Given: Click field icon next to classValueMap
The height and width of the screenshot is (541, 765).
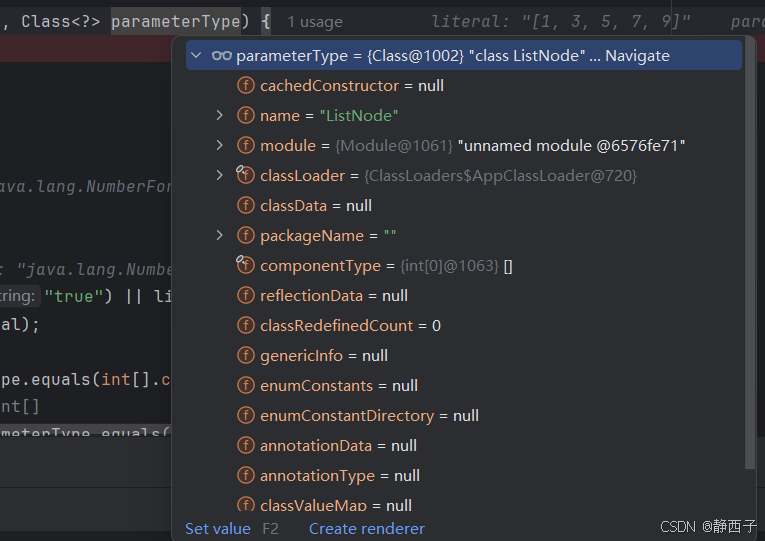Looking at the screenshot, I should tap(246, 504).
